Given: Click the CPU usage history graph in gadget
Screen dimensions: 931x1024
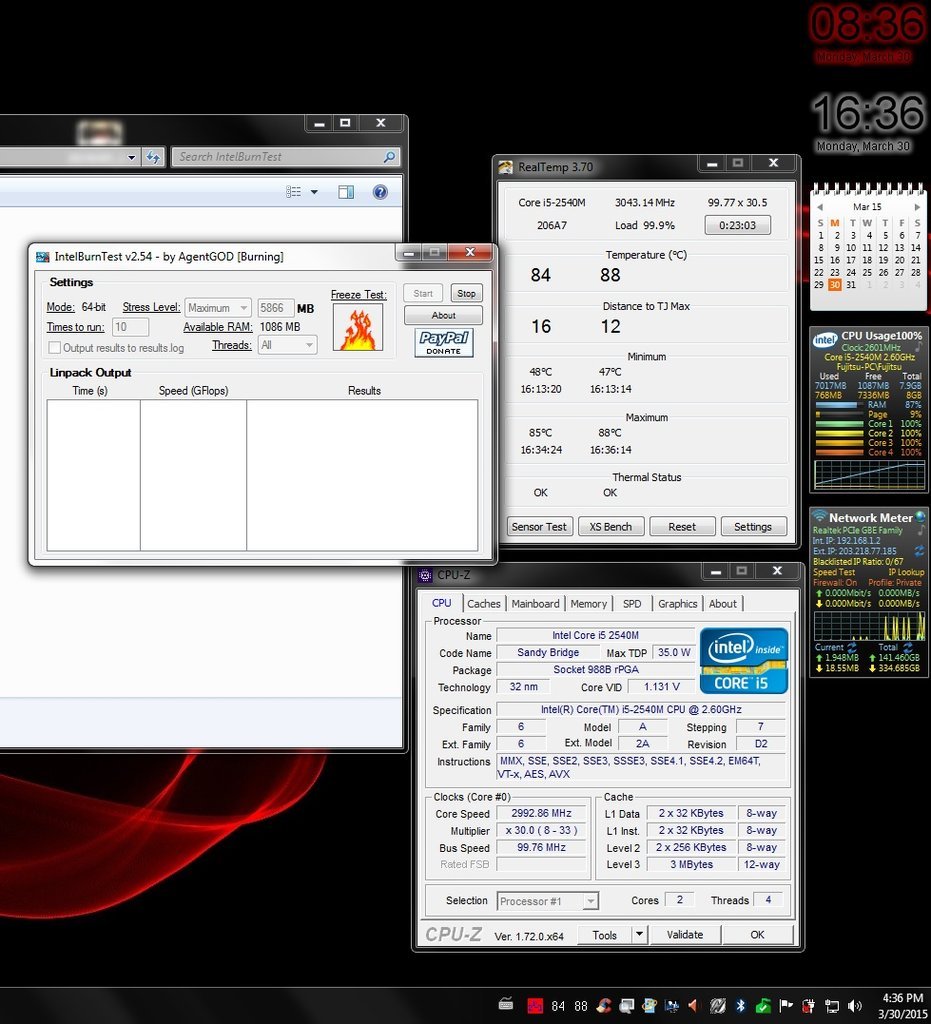Looking at the screenshot, I should [870, 473].
